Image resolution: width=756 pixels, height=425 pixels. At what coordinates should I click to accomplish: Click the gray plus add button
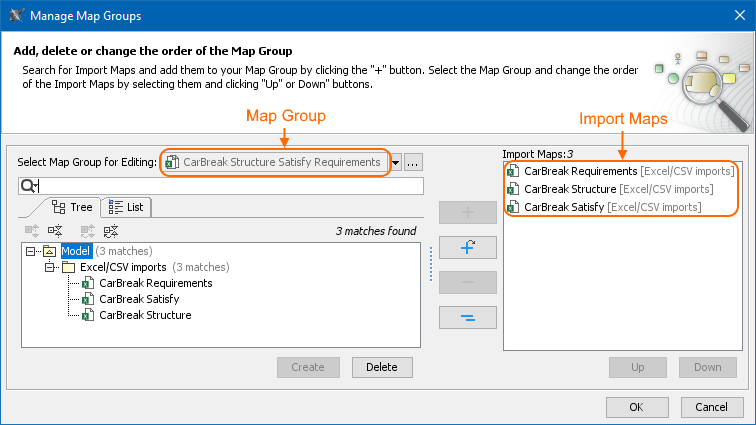[467, 212]
